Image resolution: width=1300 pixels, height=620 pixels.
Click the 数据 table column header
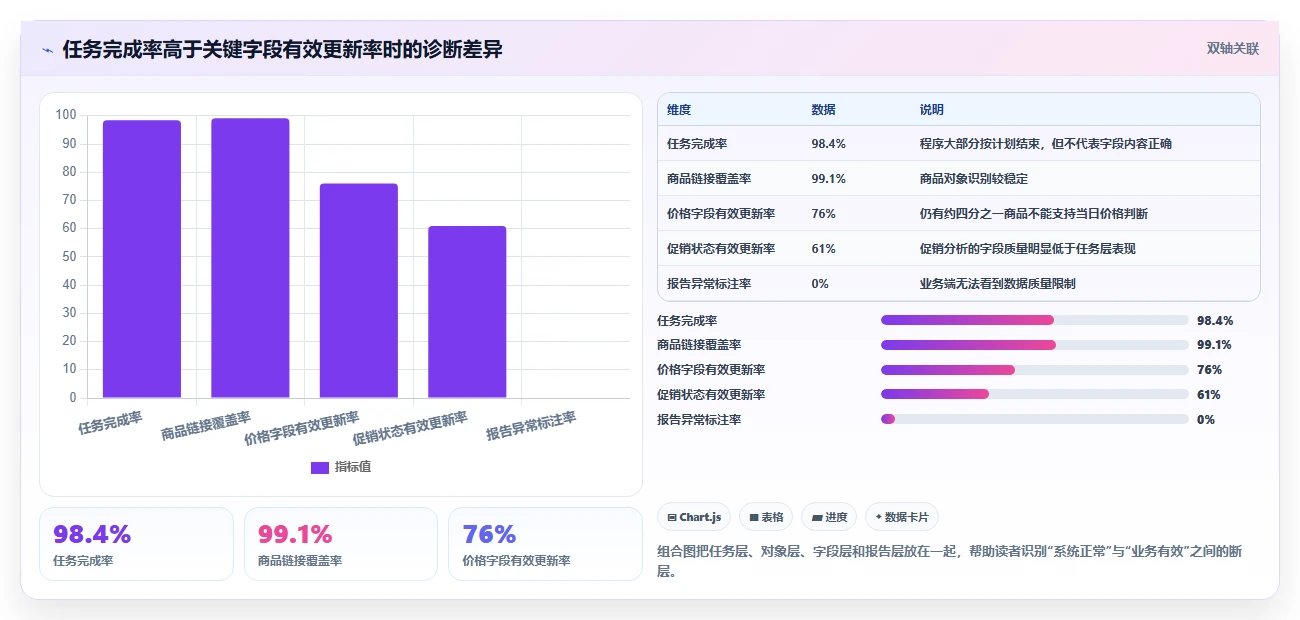(x=824, y=110)
